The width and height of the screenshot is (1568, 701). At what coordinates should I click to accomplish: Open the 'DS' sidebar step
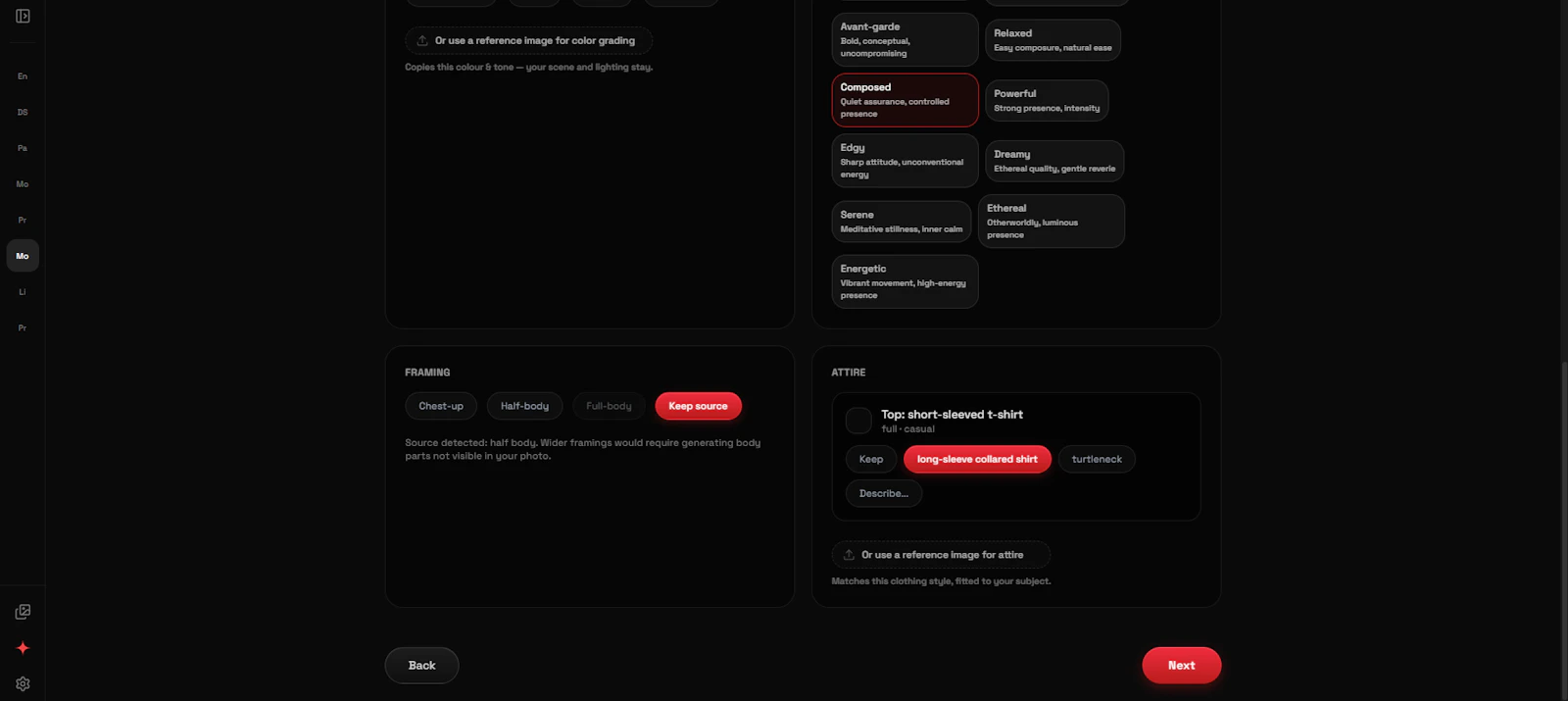click(23, 112)
